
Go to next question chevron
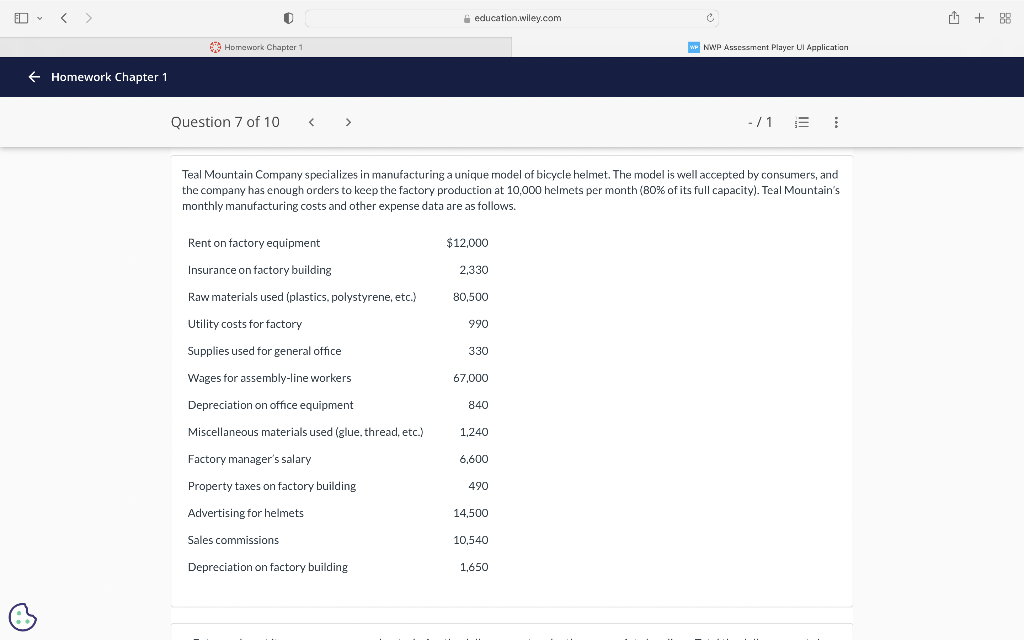click(348, 122)
